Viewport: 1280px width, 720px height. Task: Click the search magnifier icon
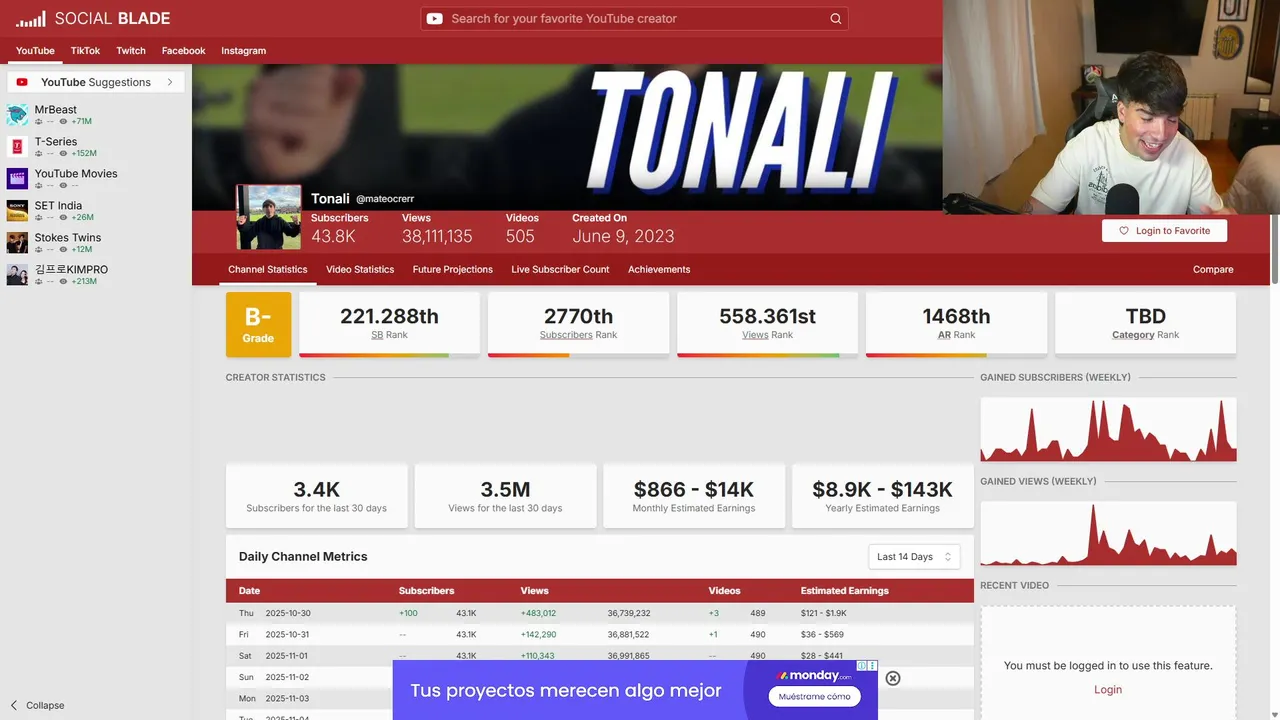pos(836,18)
